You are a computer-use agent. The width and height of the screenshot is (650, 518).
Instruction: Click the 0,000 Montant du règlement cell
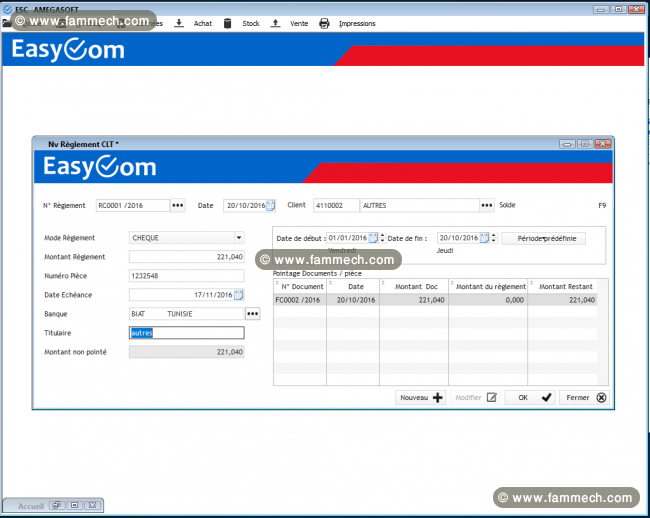click(488, 300)
